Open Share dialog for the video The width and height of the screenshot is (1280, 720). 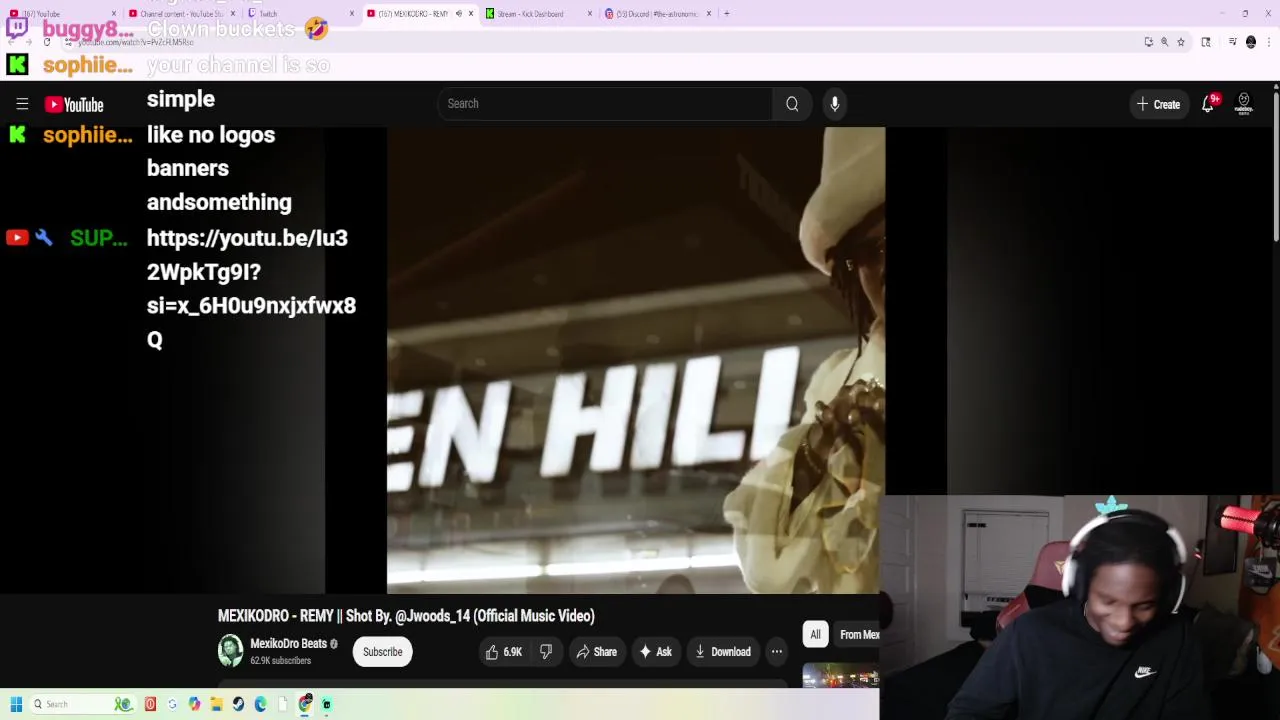[x=595, y=652]
